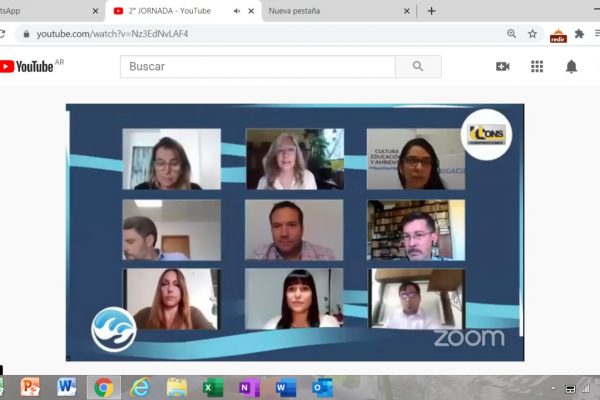
Task: Click in the Buscar search field
Action: click(255, 67)
